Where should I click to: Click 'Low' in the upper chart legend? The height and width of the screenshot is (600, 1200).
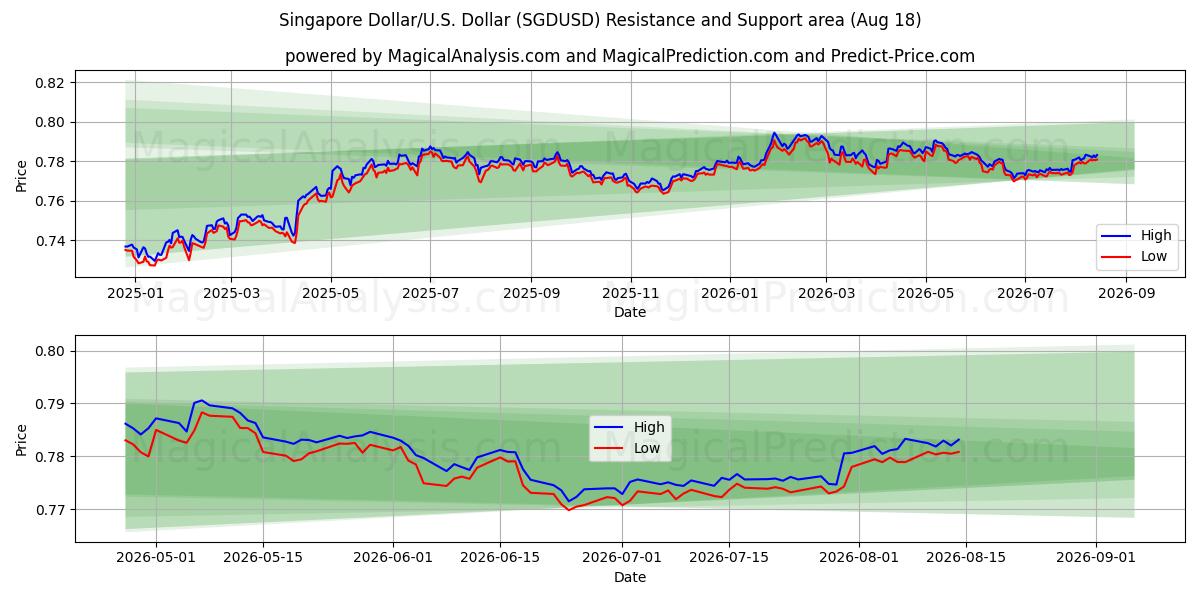(x=1153, y=256)
